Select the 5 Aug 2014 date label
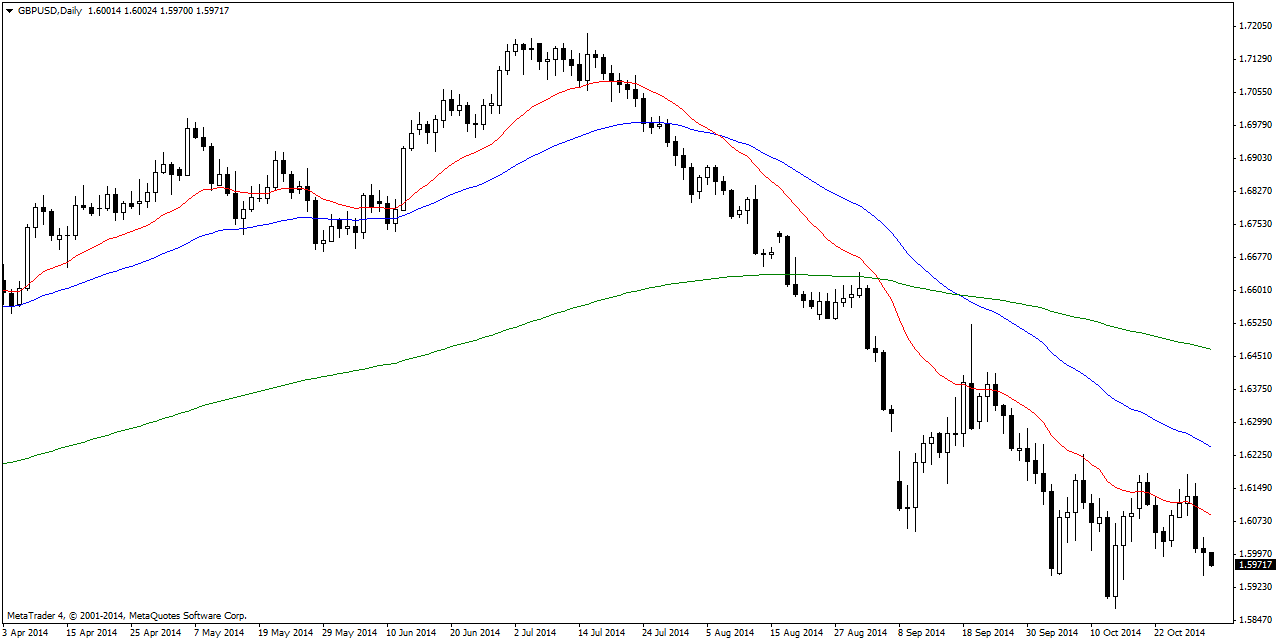This screenshot has height=641, width=1276. (729, 633)
